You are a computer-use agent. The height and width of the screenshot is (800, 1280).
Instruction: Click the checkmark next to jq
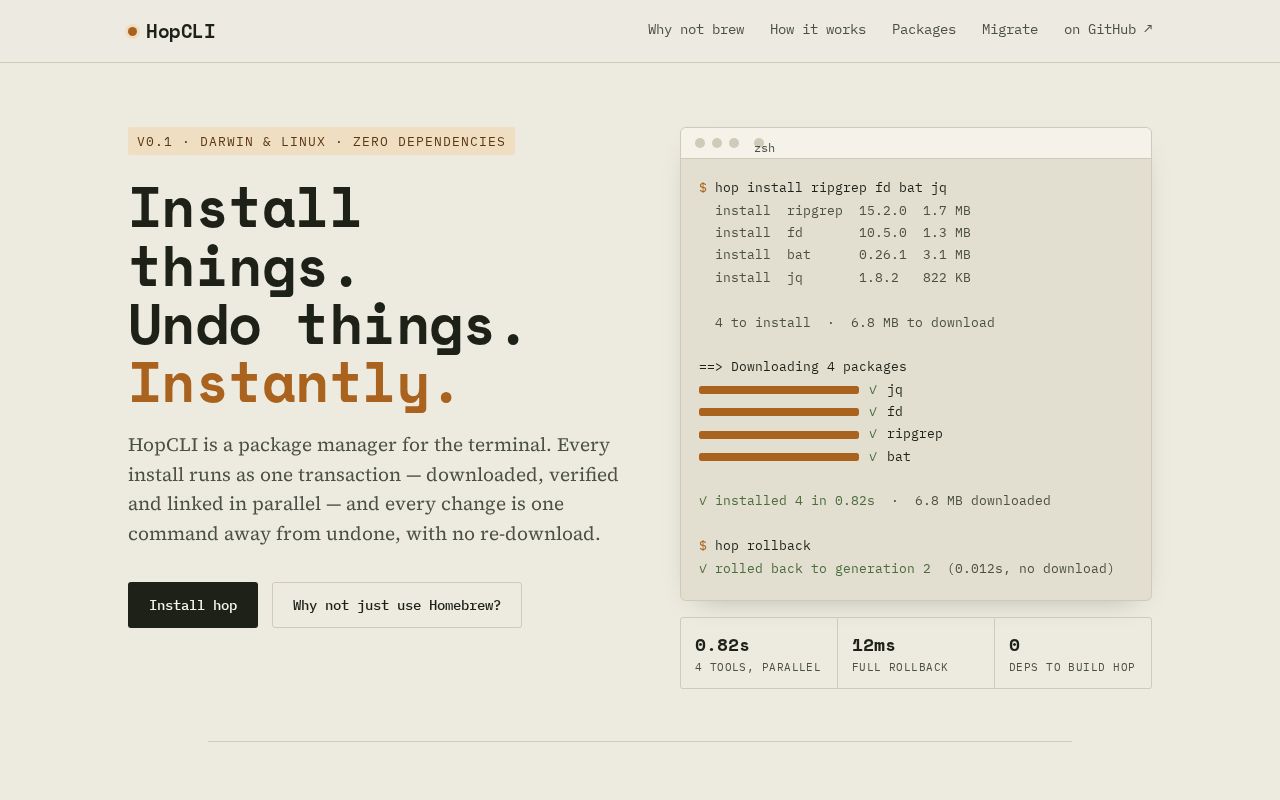click(873, 390)
